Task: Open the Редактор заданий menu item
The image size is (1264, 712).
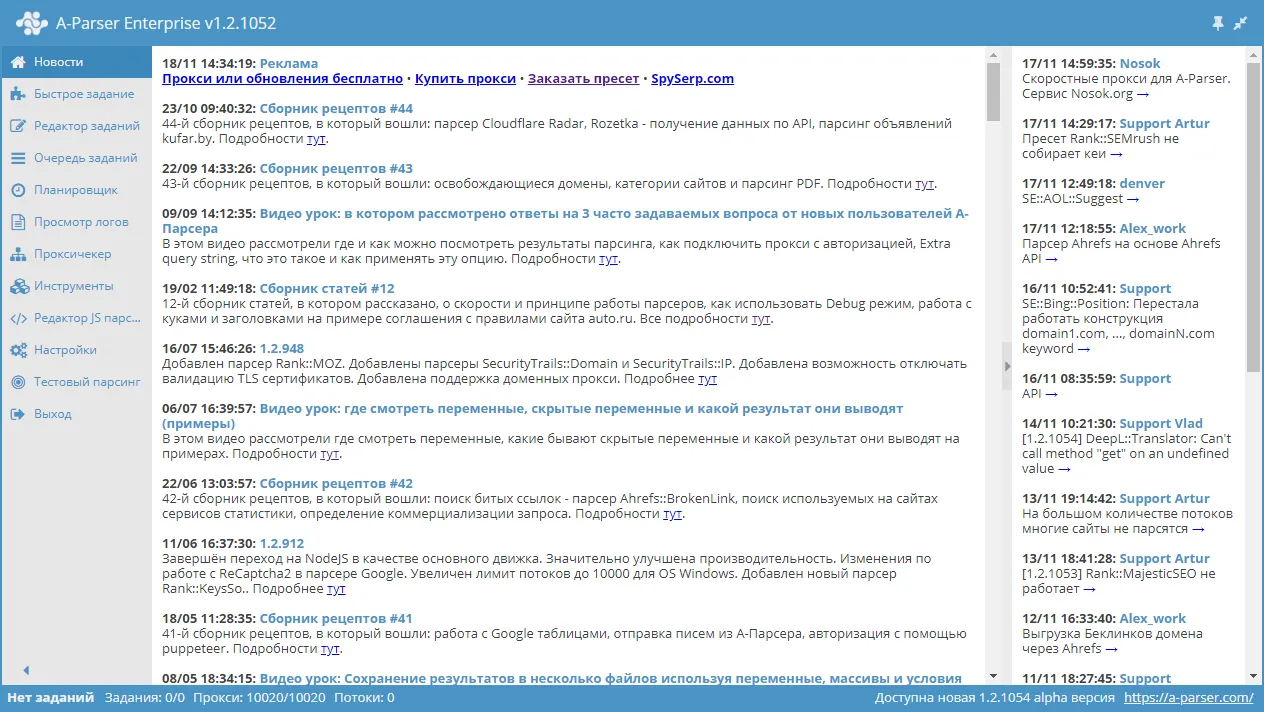Action: tap(76, 126)
